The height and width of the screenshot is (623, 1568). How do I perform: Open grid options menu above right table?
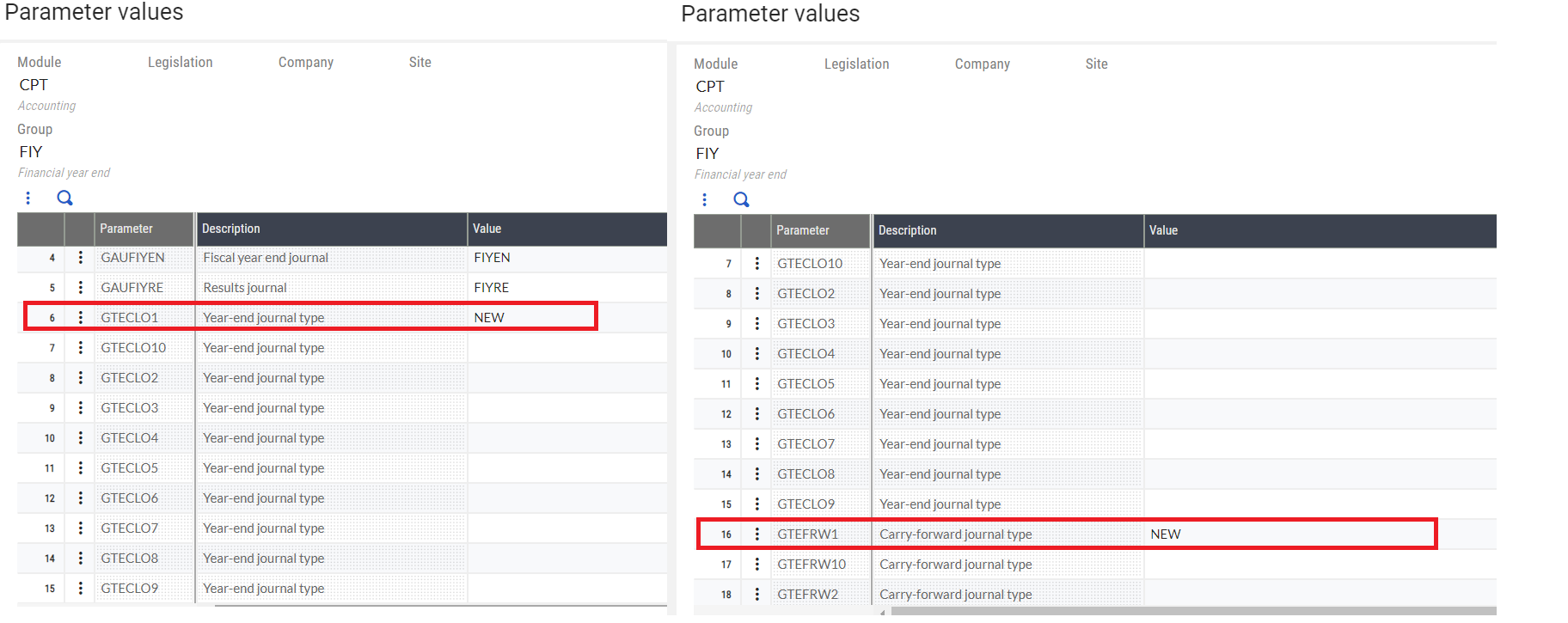pos(705,200)
